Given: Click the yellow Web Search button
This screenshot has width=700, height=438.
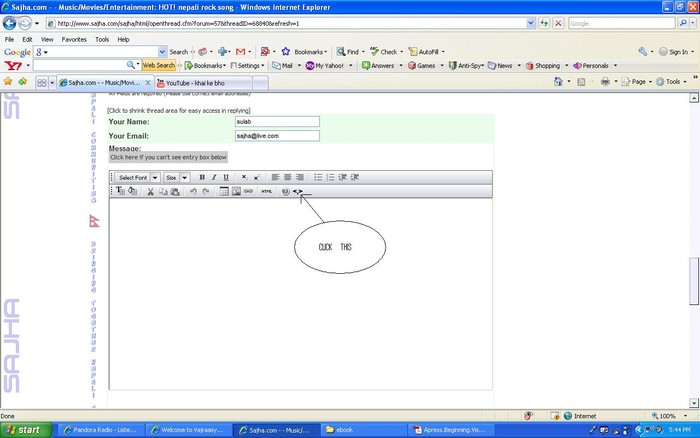Looking at the screenshot, I should coord(158,65).
